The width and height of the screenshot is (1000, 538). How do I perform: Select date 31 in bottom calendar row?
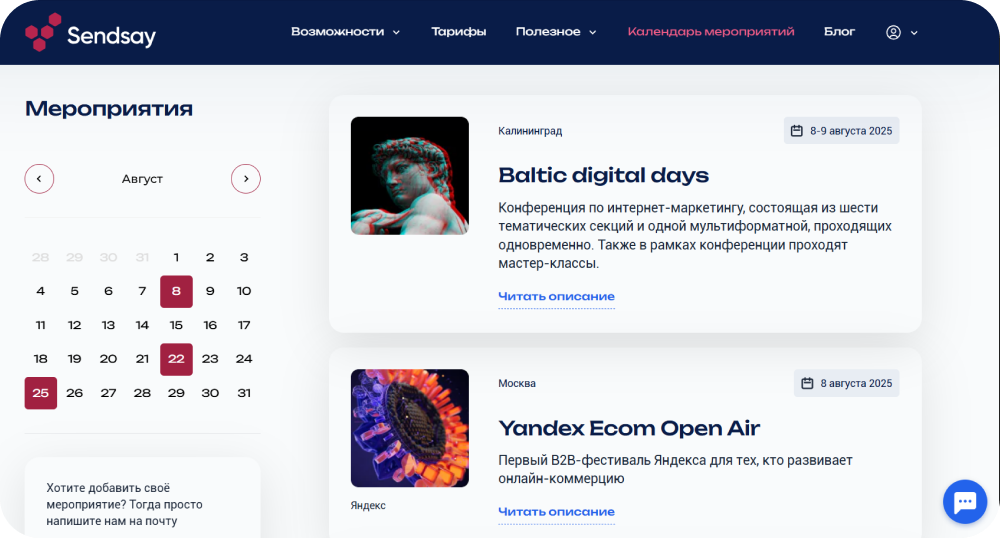click(244, 393)
